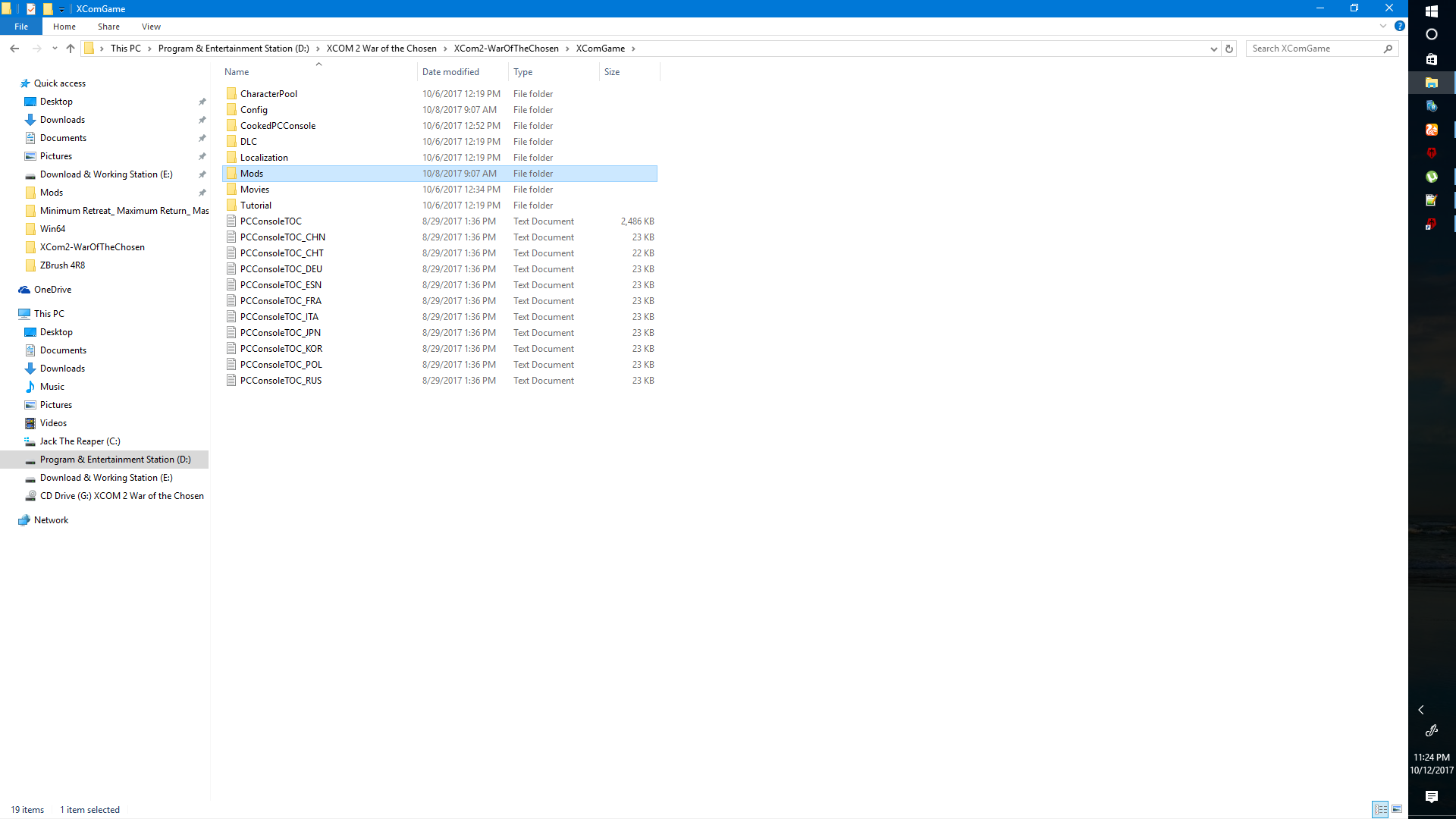Open Microsoft Store from taskbar
The height and width of the screenshot is (819, 1456).
pyautogui.click(x=1432, y=59)
